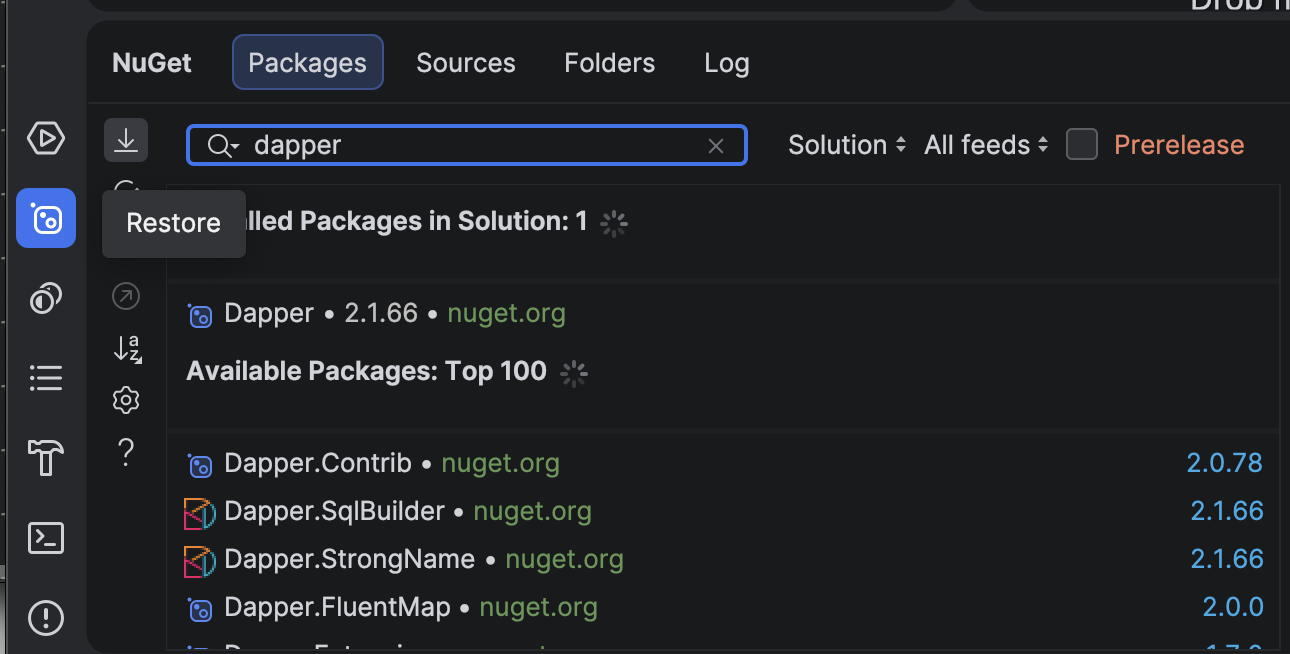The image size is (1290, 654).
Task: Click the Restore NuGet packages download icon
Action: pos(126,140)
